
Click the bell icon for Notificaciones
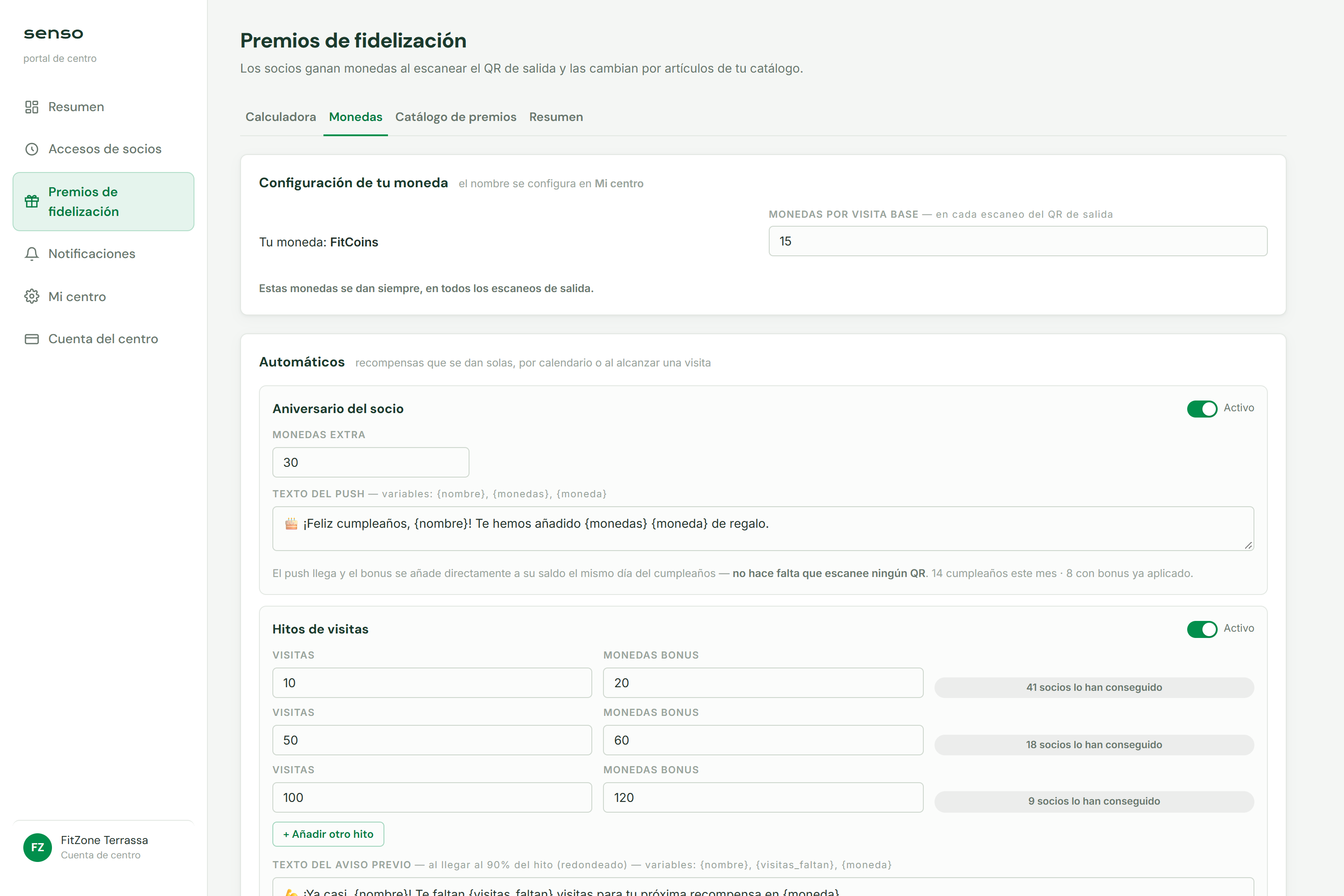coord(31,254)
